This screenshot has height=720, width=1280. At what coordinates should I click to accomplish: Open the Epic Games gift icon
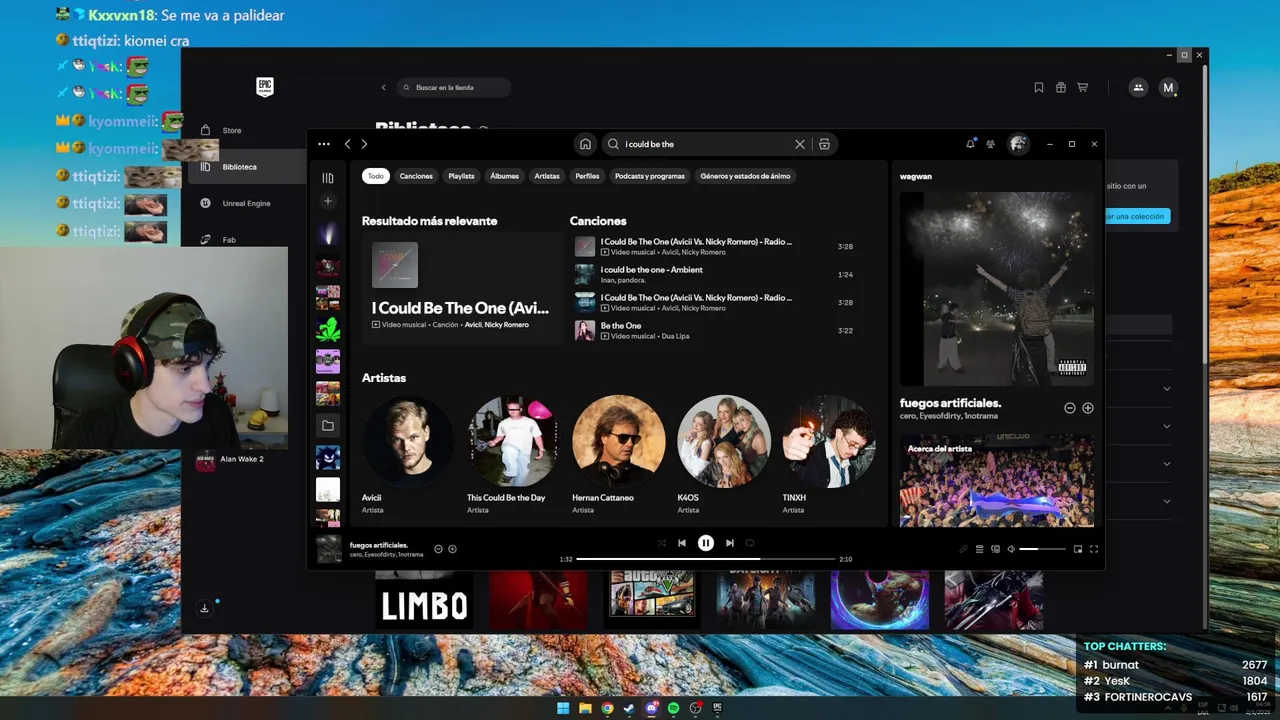(x=1061, y=87)
